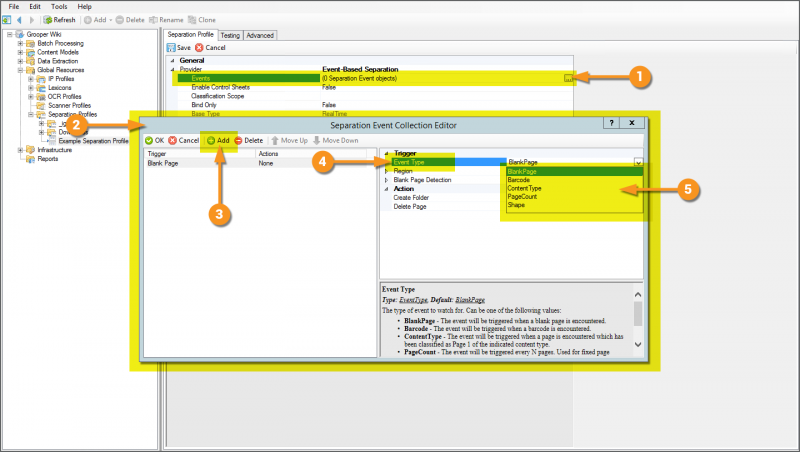Select Scanner Profiles in the tree

(x=69, y=105)
